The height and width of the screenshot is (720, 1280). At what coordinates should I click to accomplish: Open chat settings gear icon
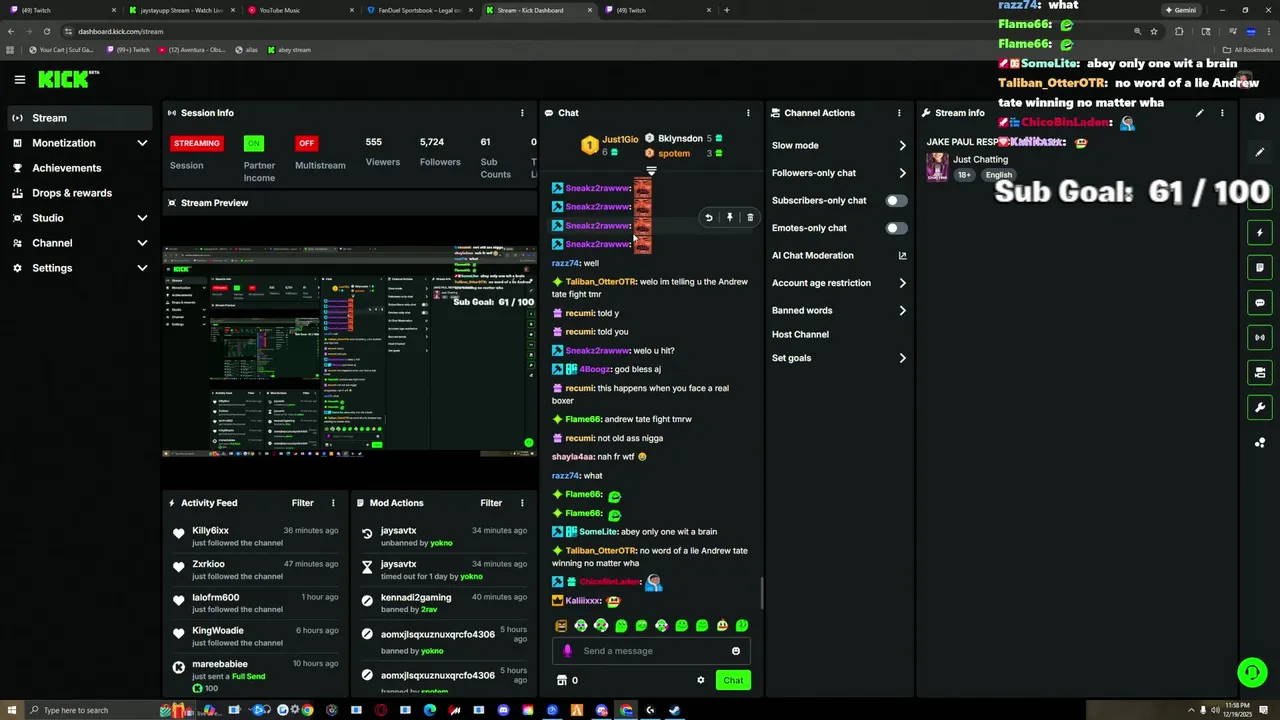700,680
